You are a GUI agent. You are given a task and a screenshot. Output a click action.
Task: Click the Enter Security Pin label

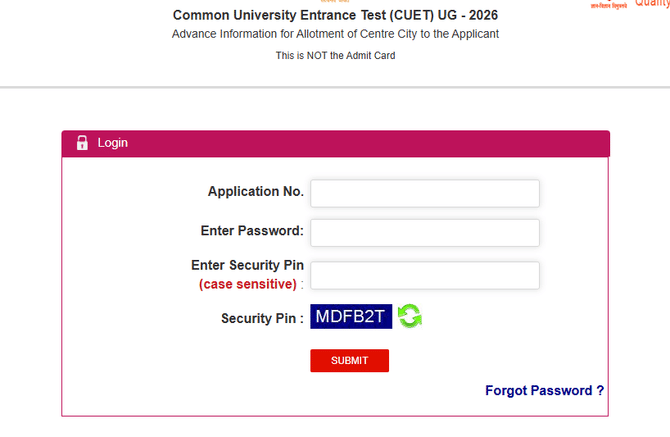pos(247,265)
